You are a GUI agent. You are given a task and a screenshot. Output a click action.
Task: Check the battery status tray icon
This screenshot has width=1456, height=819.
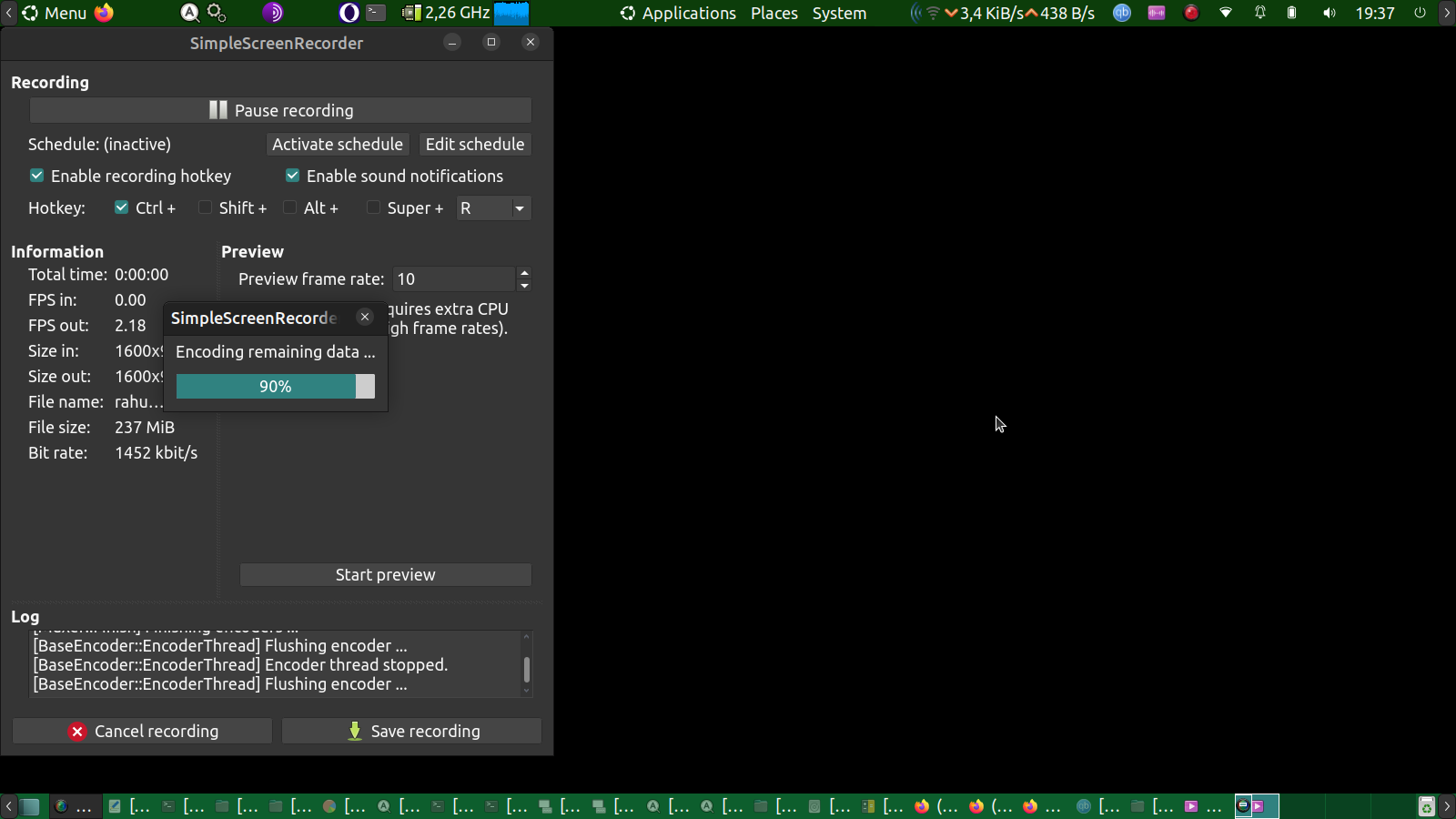(x=1291, y=13)
